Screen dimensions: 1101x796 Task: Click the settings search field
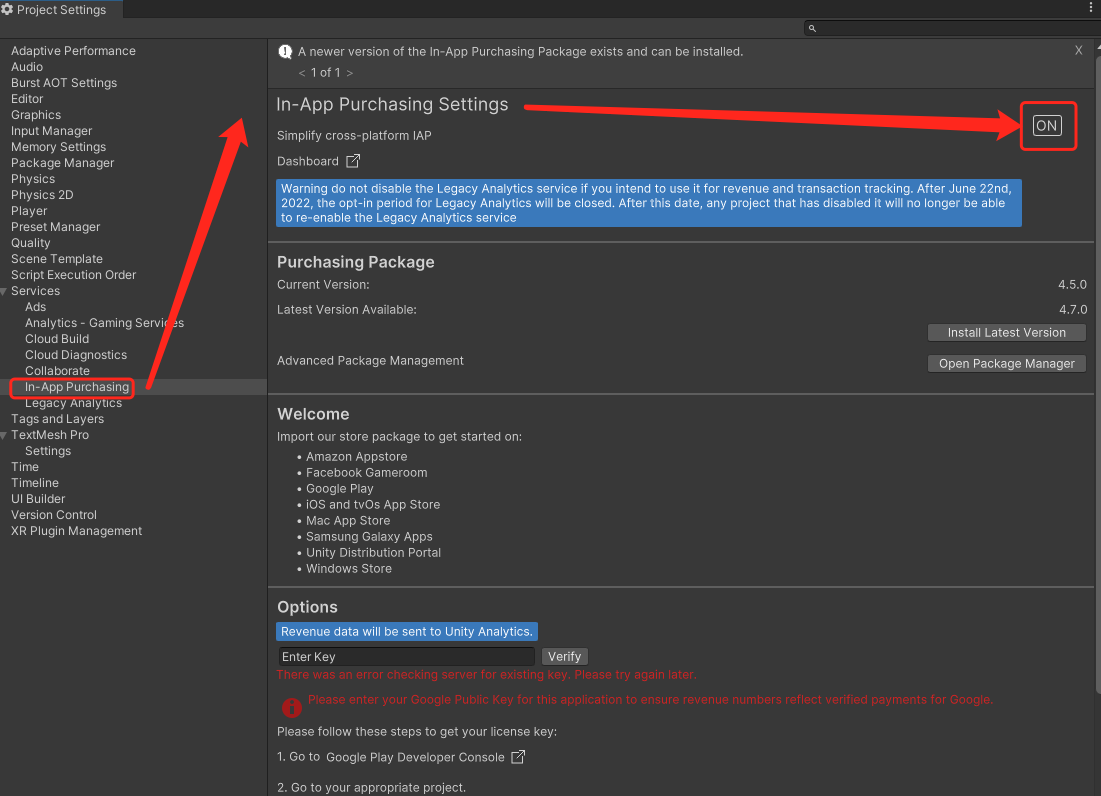(950, 29)
